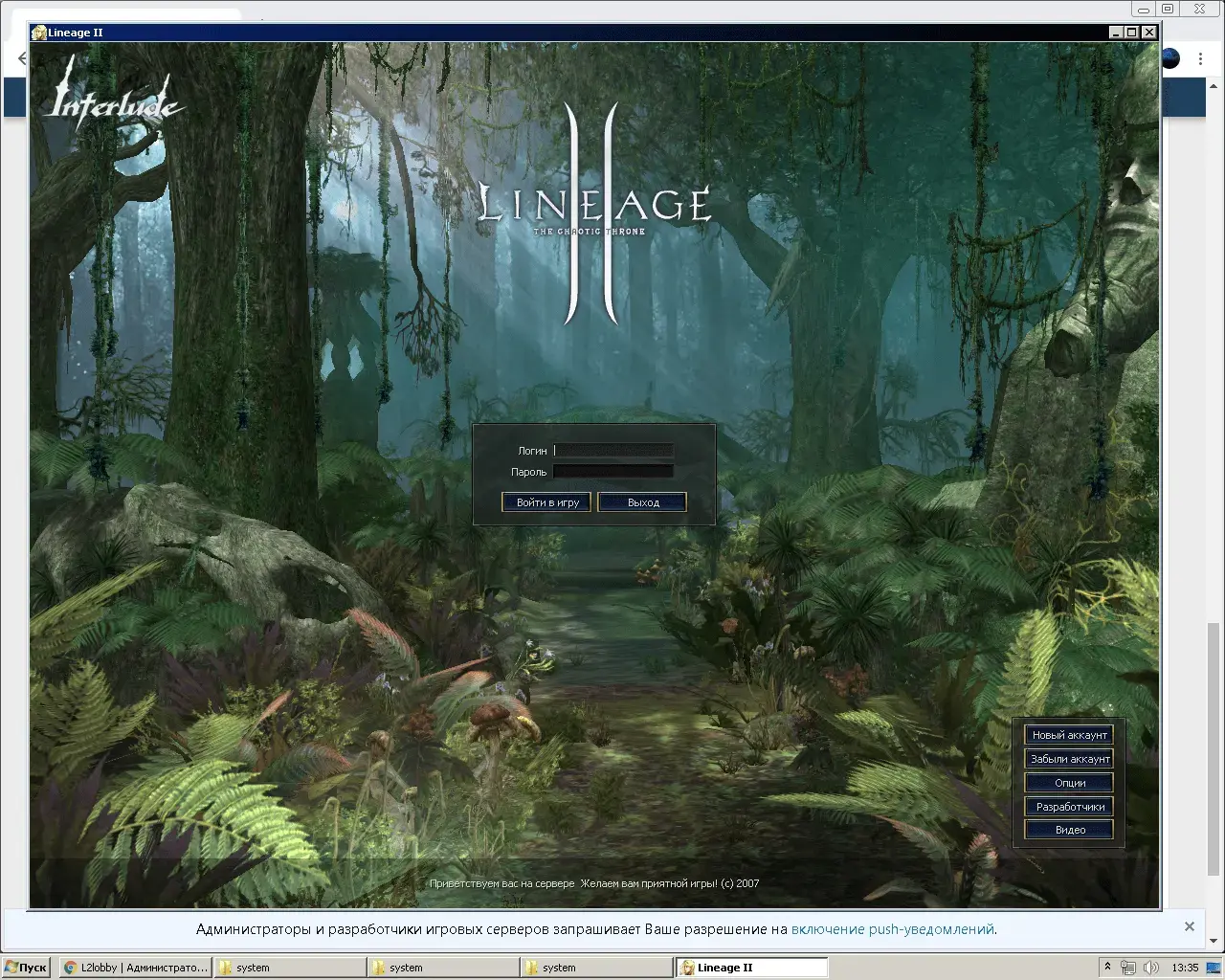Follow the включение push-уведомлений link

tap(892, 929)
